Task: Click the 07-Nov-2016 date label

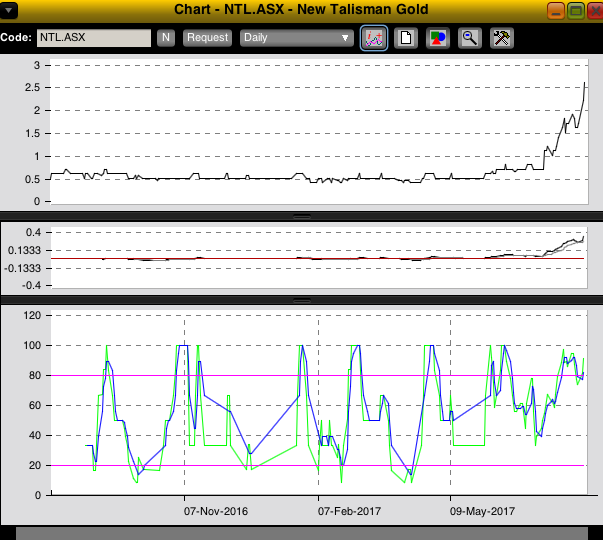Action: tap(216, 511)
